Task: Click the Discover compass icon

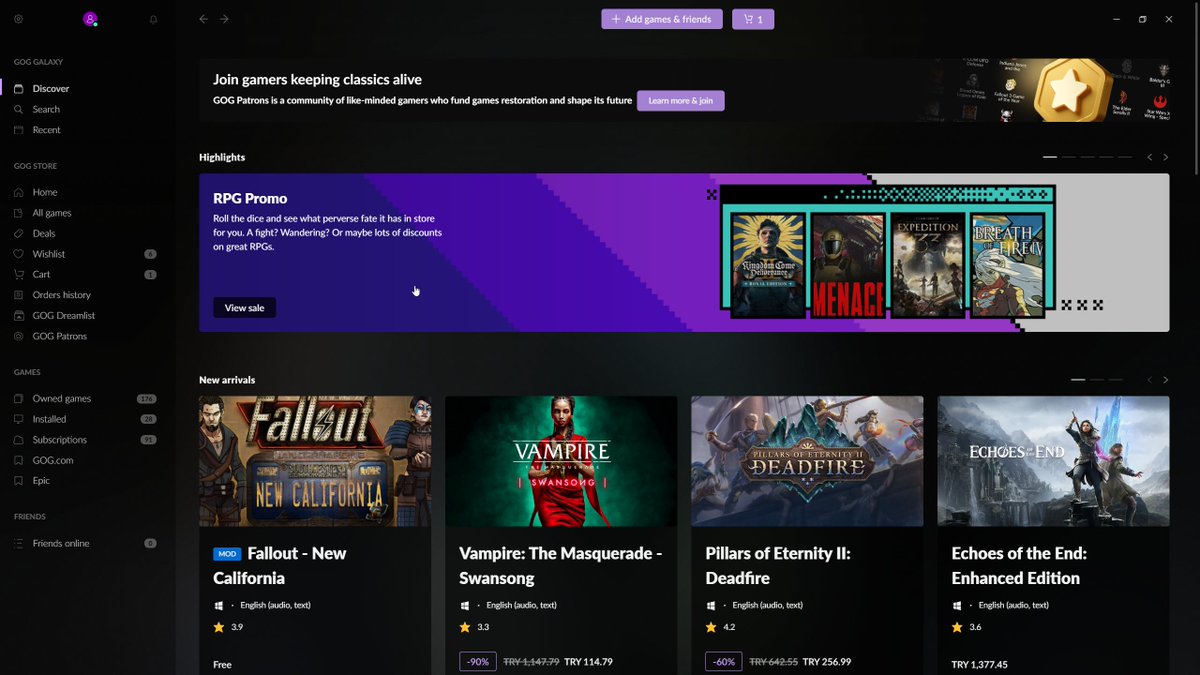Action: click(x=19, y=89)
